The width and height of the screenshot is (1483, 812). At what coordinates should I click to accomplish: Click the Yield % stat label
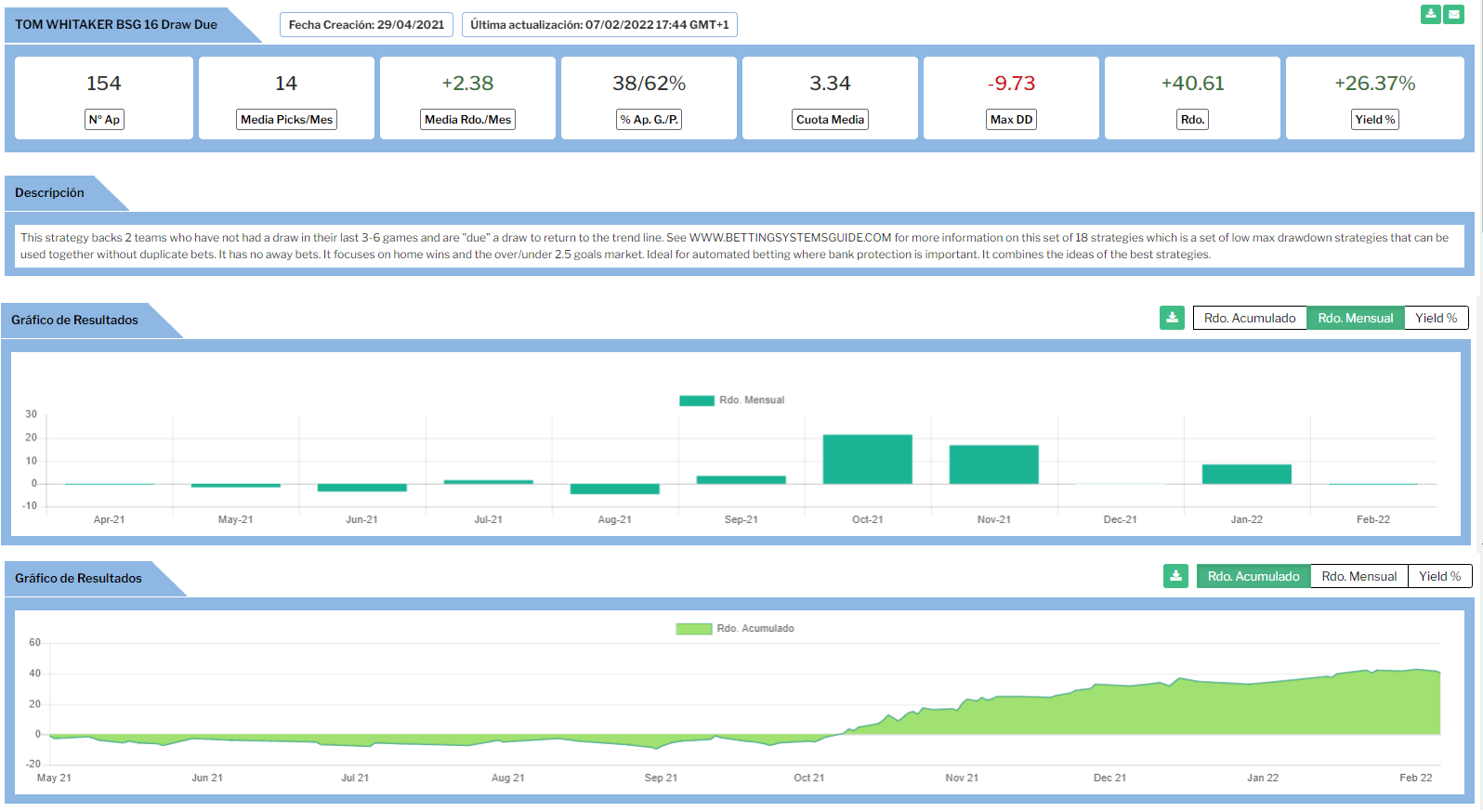point(1374,120)
